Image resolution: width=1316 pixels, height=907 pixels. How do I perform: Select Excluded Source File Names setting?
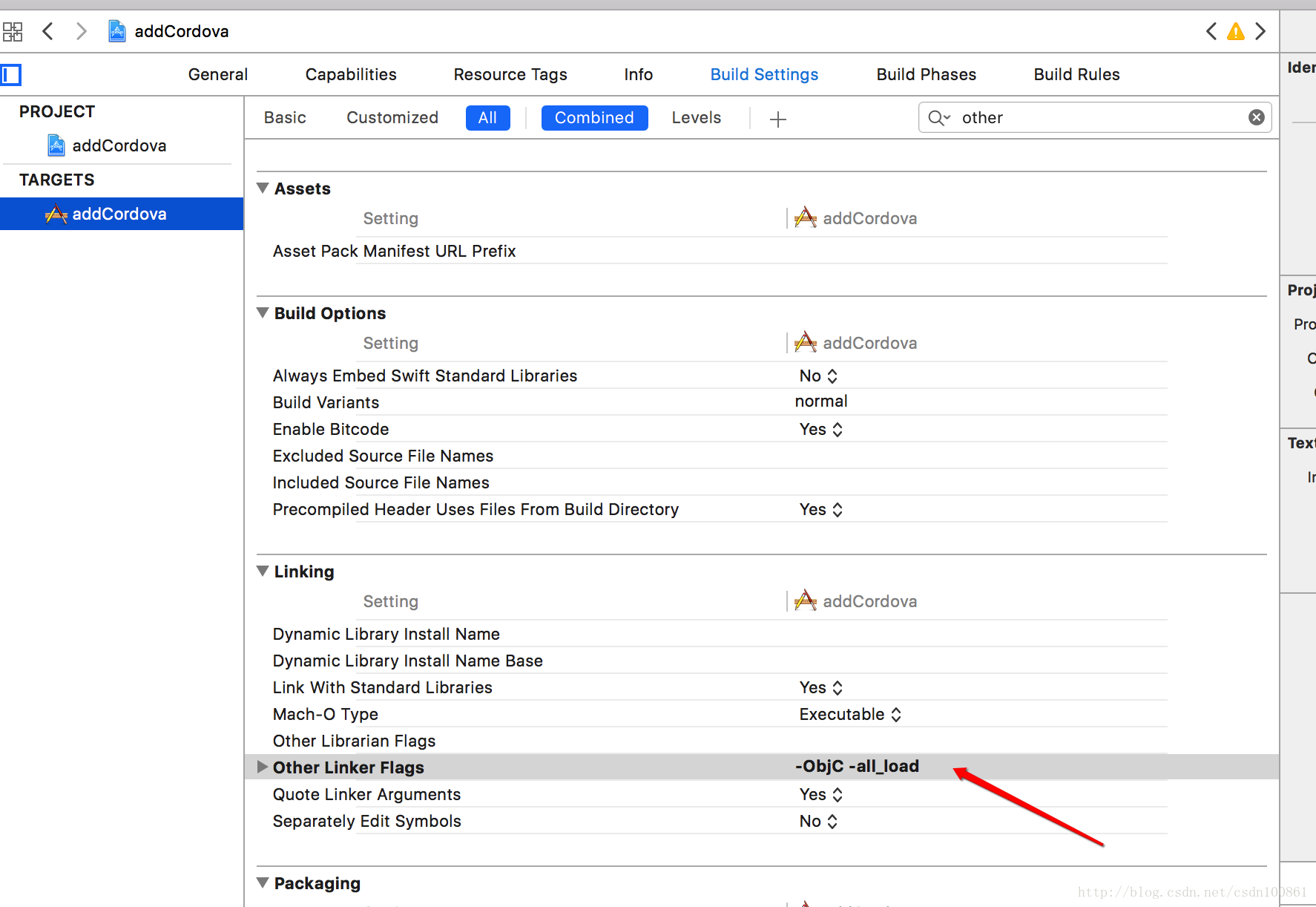383,456
